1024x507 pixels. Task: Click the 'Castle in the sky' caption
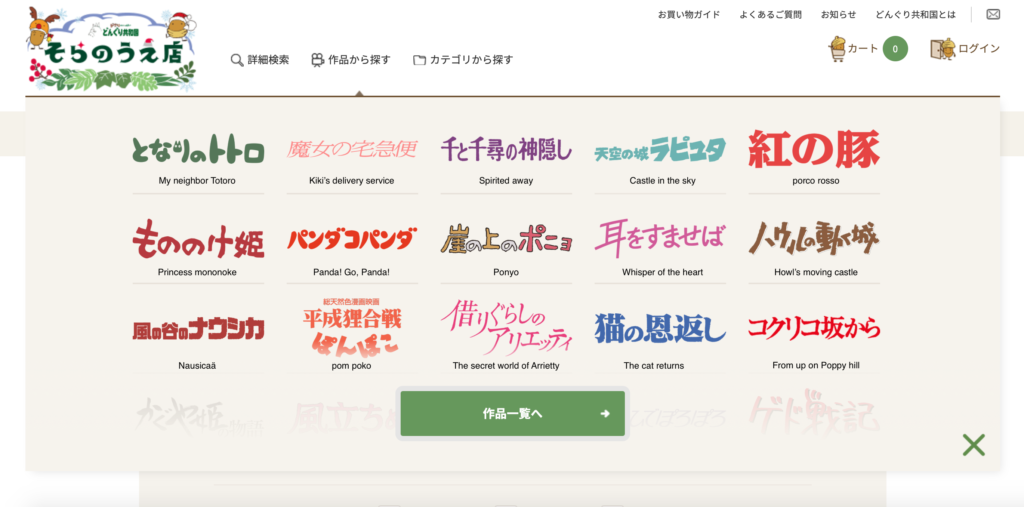point(662,181)
